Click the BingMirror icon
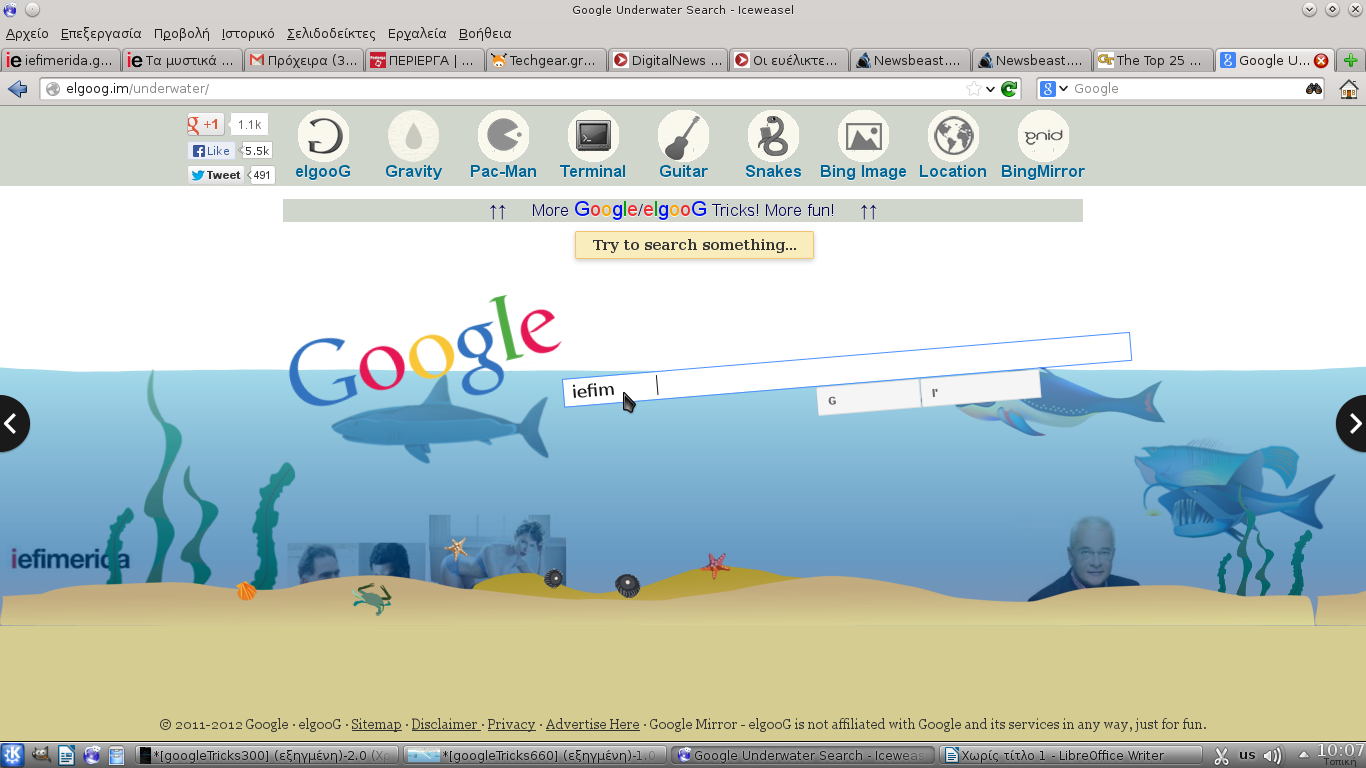 coord(1042,136)
